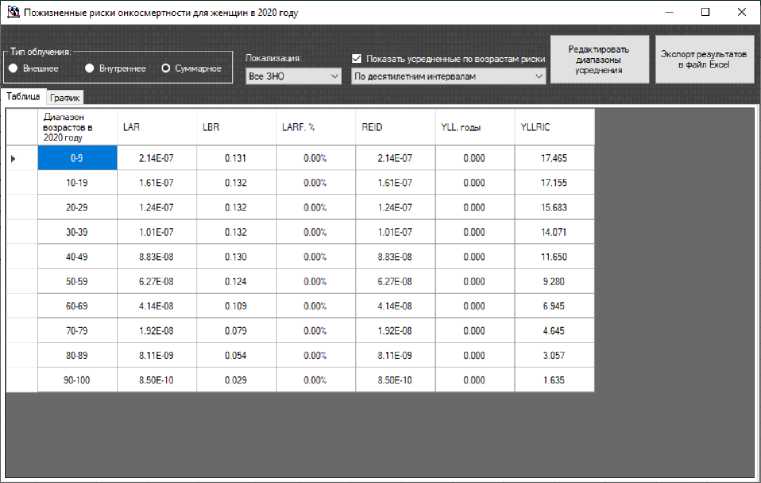Click LBR value 0.109 in row 60-69
Viewport: 761px width, 483px height.
[236, 306]
